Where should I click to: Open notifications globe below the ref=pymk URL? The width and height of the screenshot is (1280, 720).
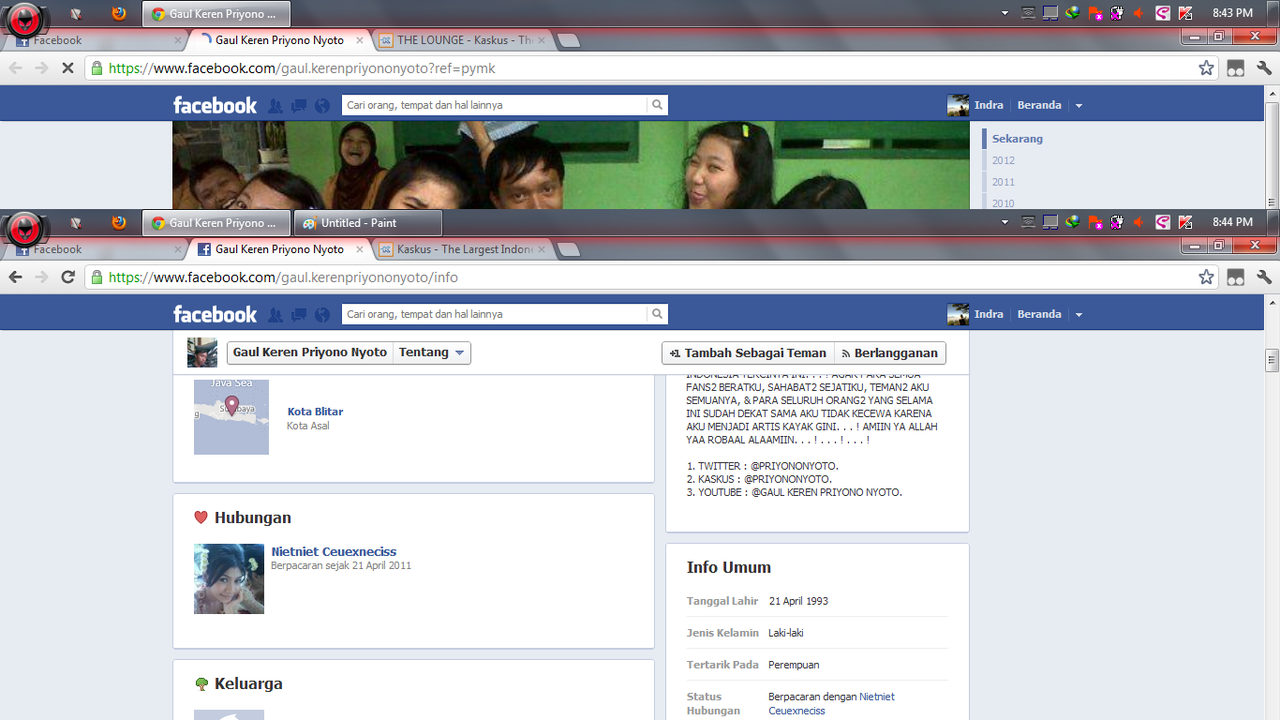click(322, 106)
